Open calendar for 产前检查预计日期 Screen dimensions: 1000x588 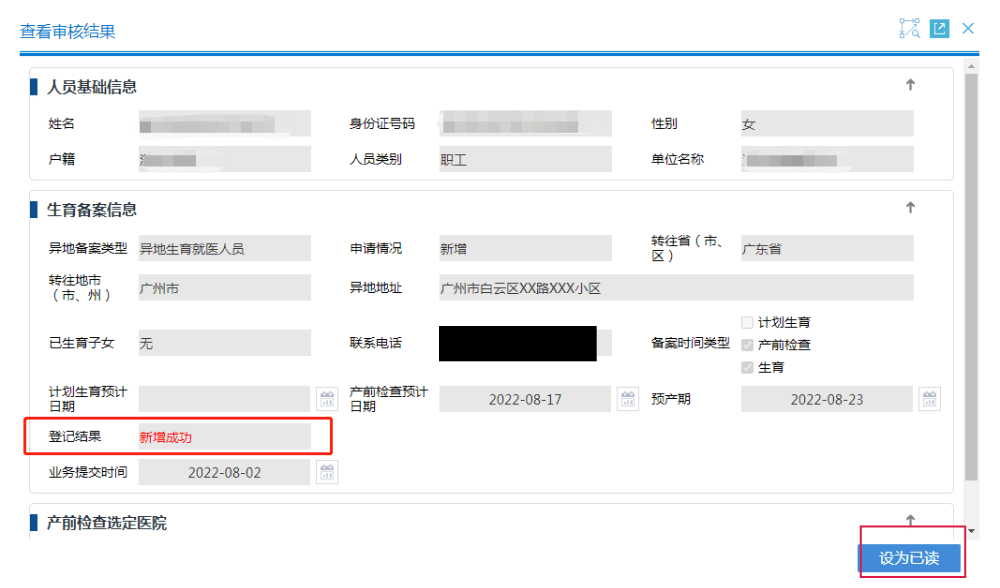[x=627, y=399]
